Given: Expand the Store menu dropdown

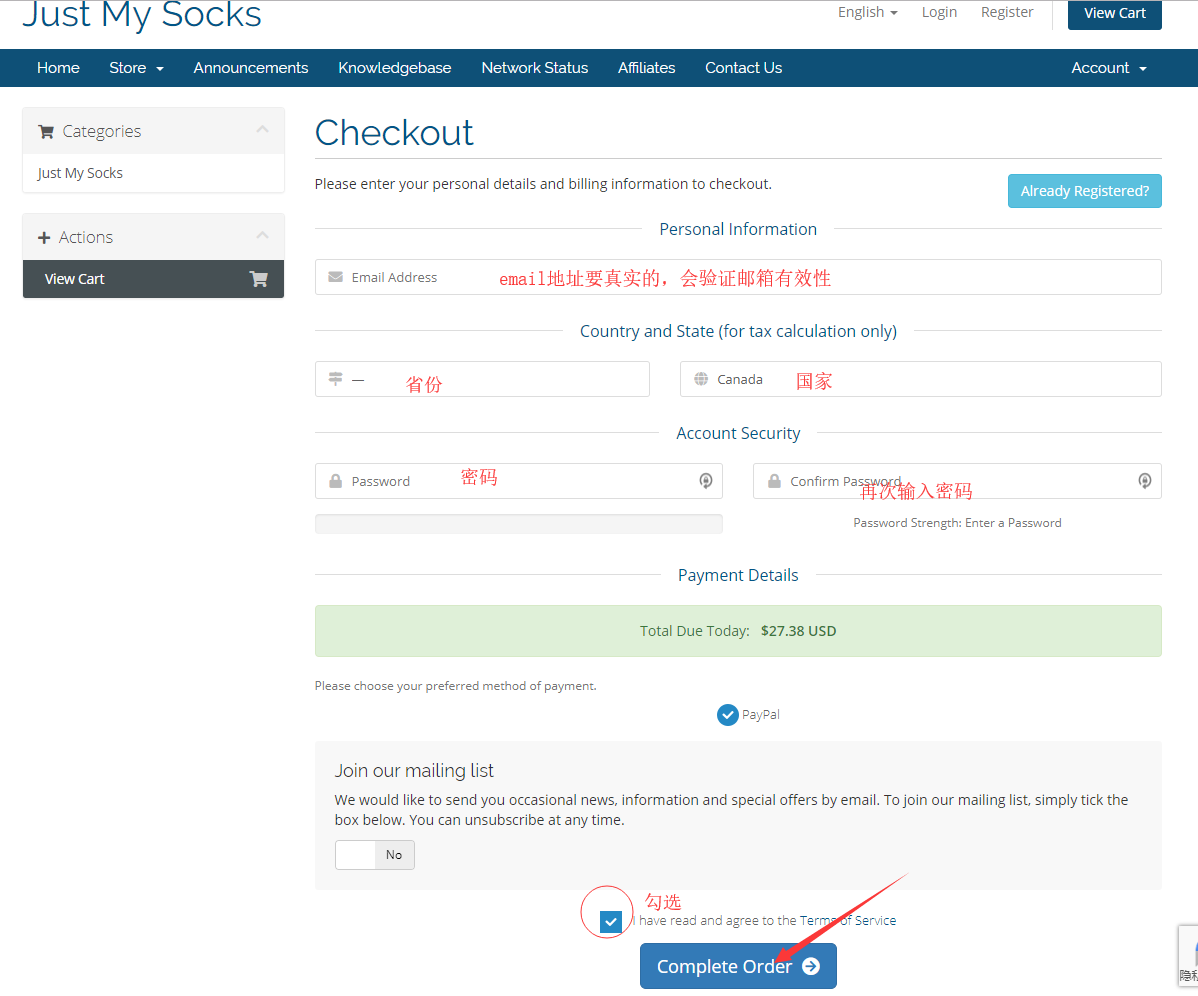Looking at the screenshot, I should click(136, 68).
